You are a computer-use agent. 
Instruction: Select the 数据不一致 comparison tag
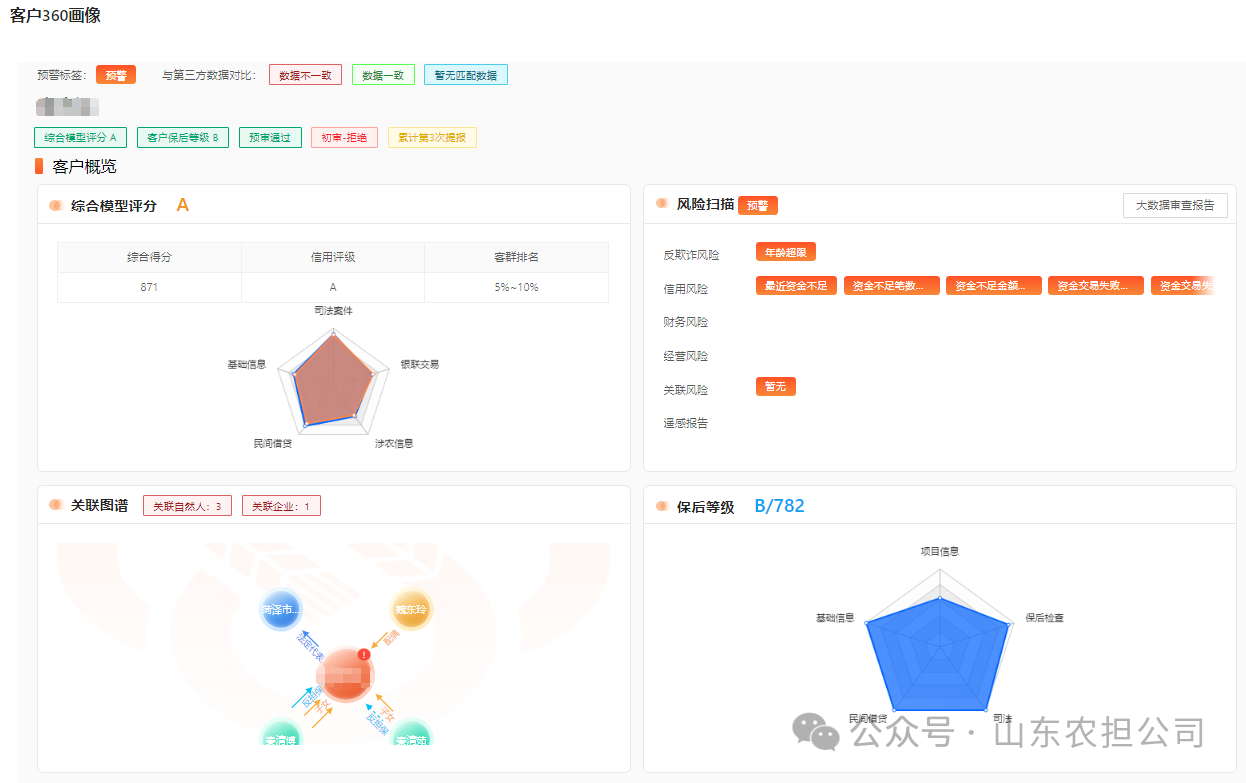tap(305, 75)
